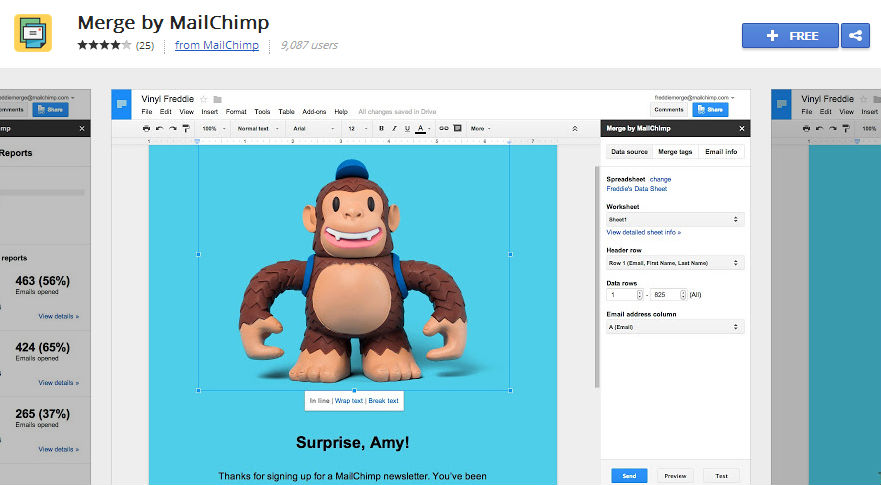The height and width of the screenshot is (485, 881).
Task: Click the stepper arrows of the 825 field
Action: pos(683,294)
